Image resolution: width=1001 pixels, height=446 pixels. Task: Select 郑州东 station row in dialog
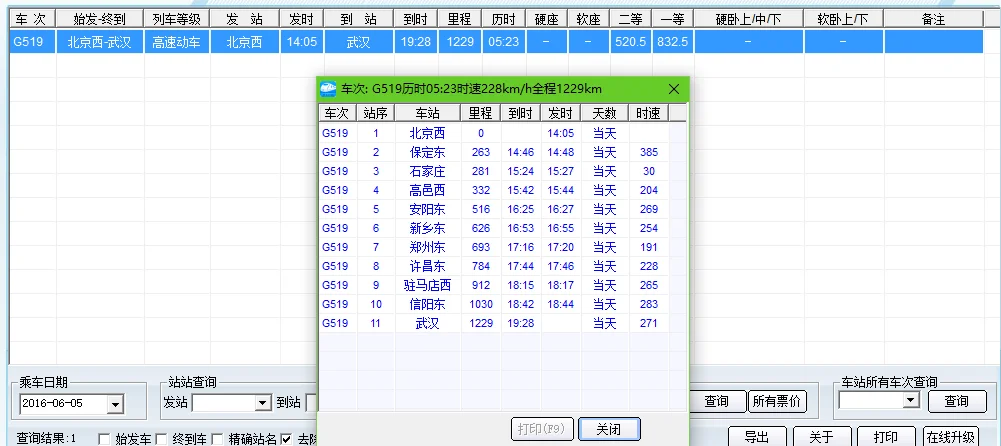pos(493,247)
